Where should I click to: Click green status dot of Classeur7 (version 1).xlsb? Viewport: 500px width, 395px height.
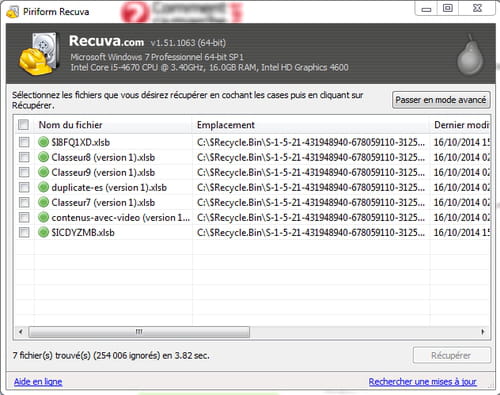pyautogui.click(x=43, y=202)
